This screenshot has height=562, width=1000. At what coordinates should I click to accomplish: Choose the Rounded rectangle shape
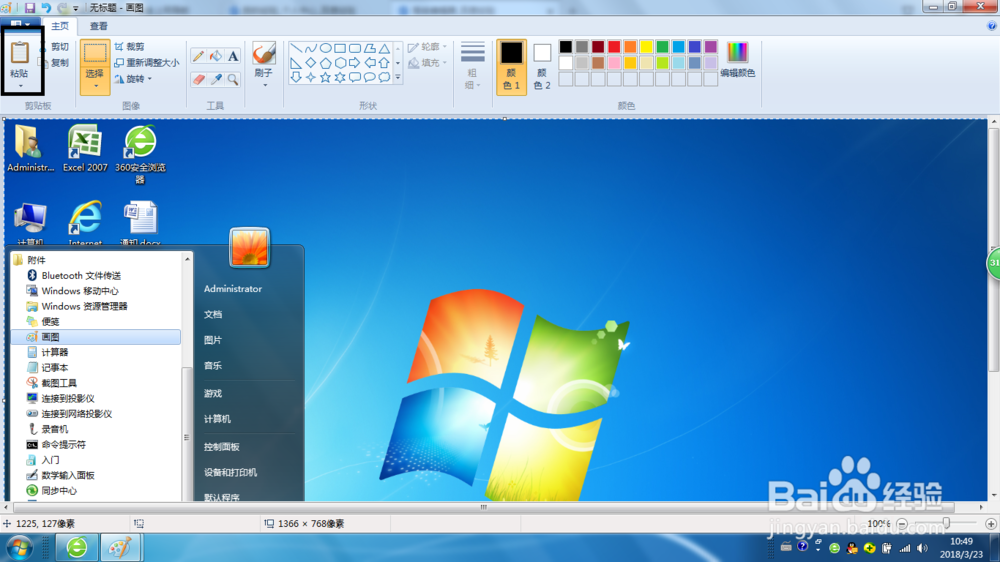point(355,48)
